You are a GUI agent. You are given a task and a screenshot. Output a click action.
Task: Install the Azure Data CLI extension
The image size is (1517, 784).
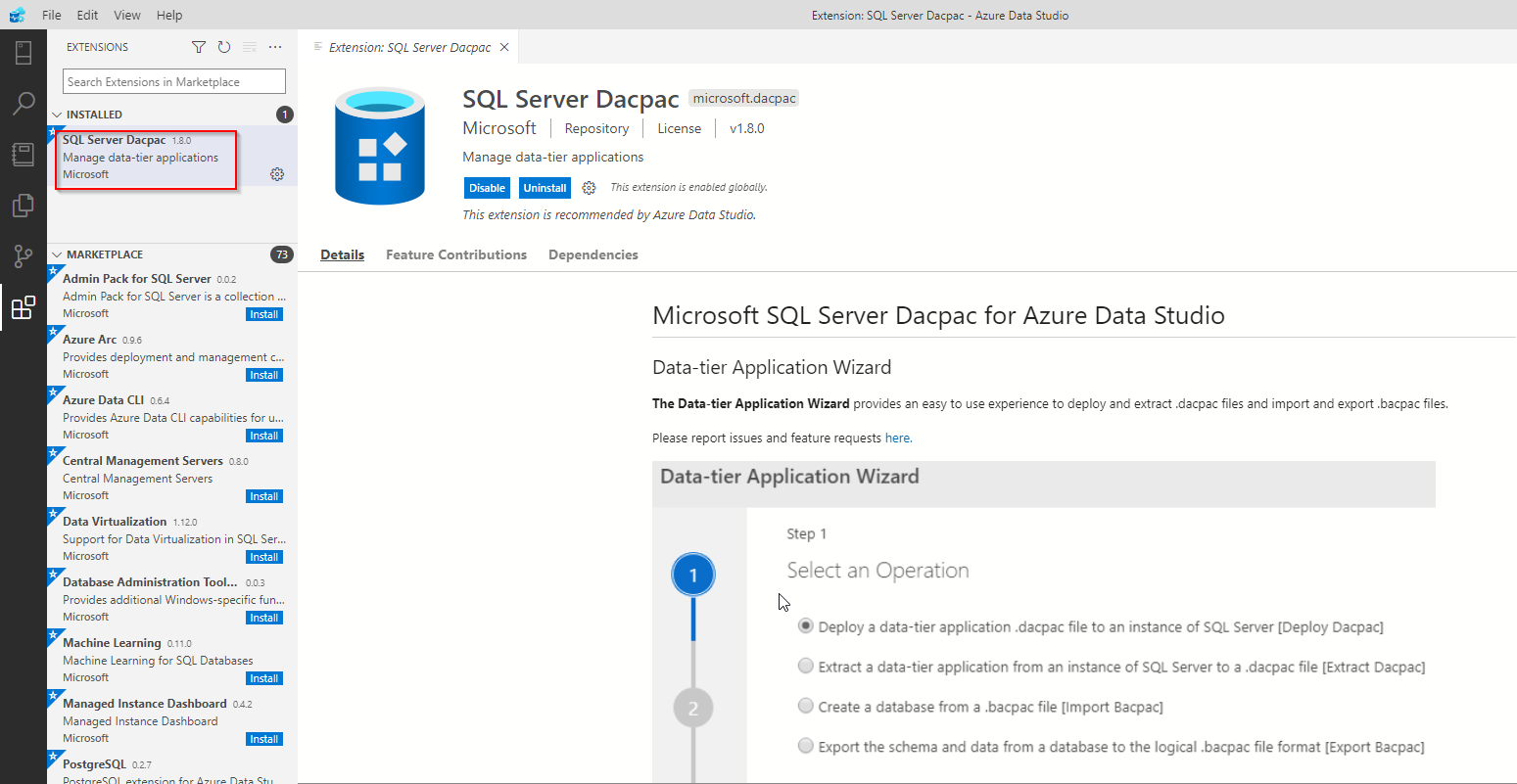pyautogui.click(x=264, y=436)
